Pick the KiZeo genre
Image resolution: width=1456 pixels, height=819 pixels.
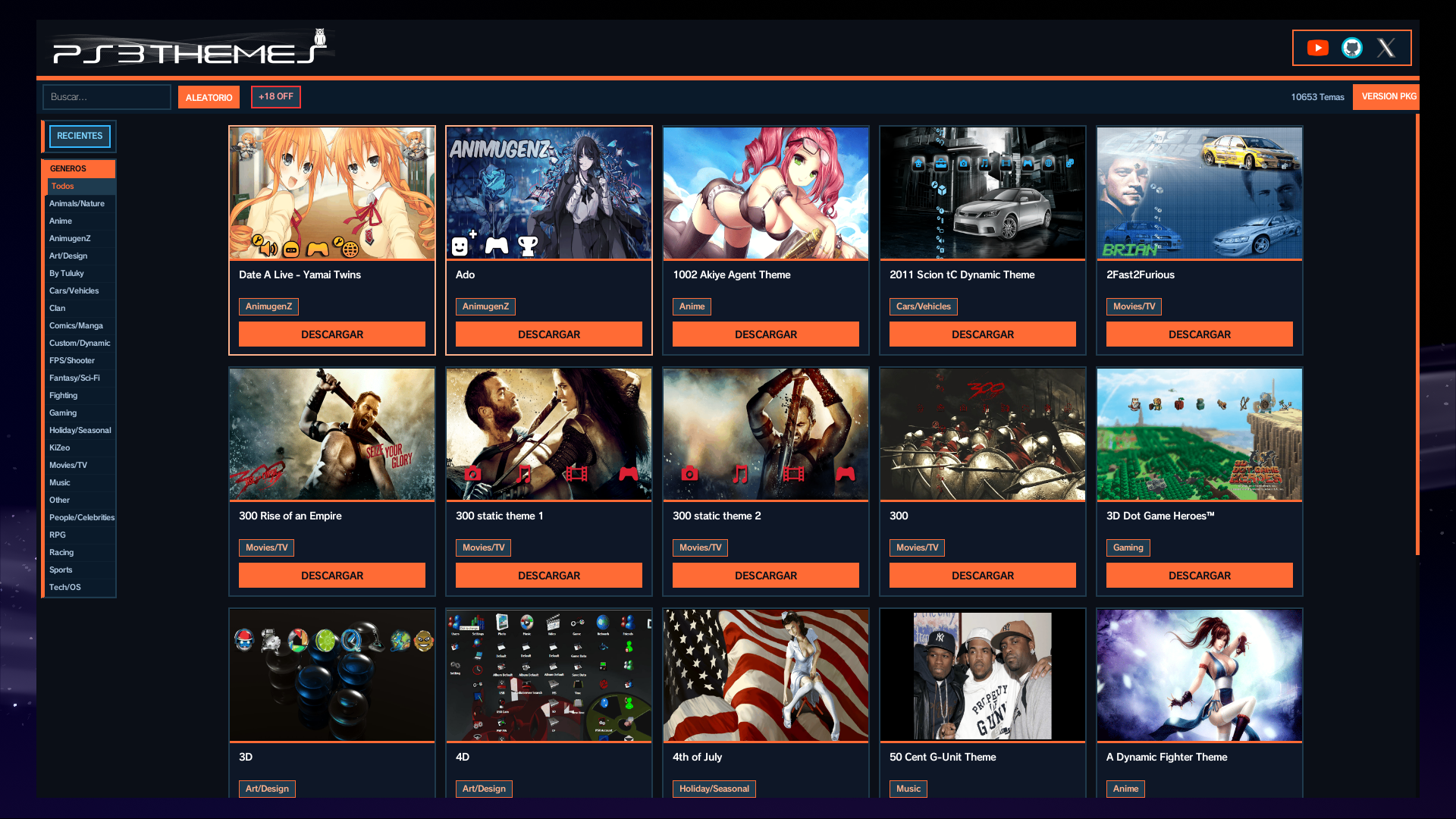80,448
